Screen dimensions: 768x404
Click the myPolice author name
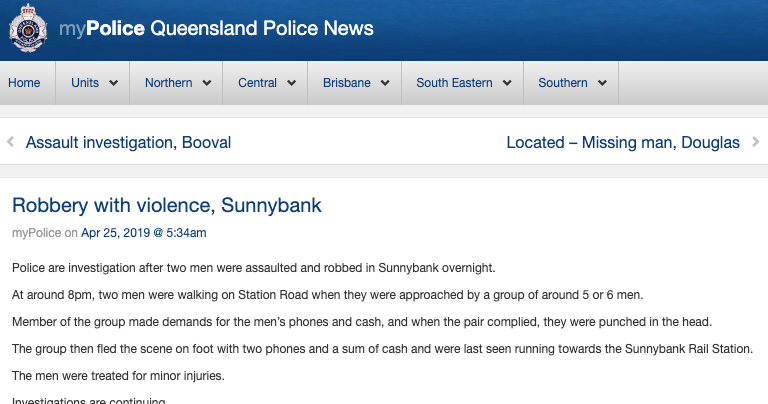pos(36,233)
